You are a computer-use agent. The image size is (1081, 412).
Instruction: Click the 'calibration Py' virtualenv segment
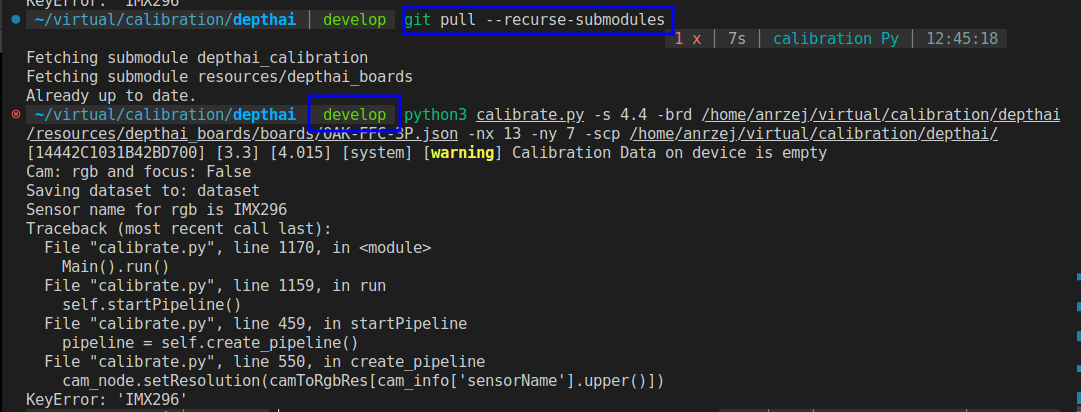point(835,38)
